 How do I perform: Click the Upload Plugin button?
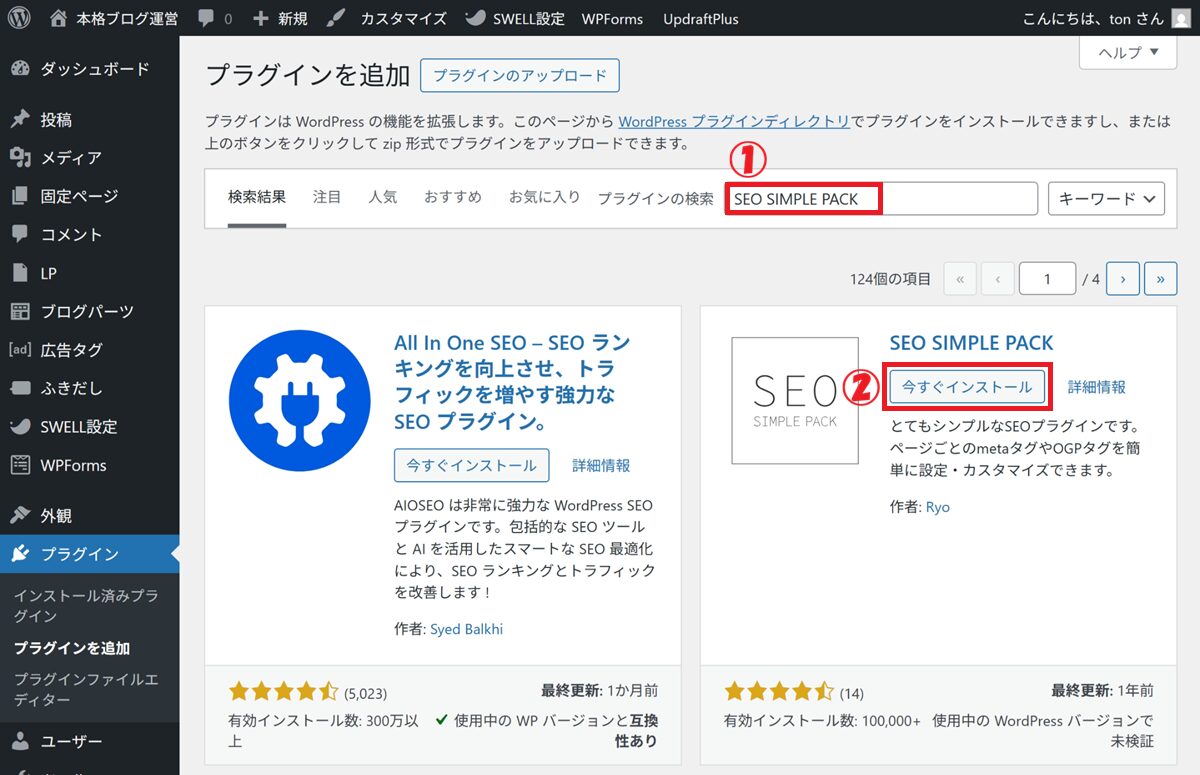tap(520, 75)
